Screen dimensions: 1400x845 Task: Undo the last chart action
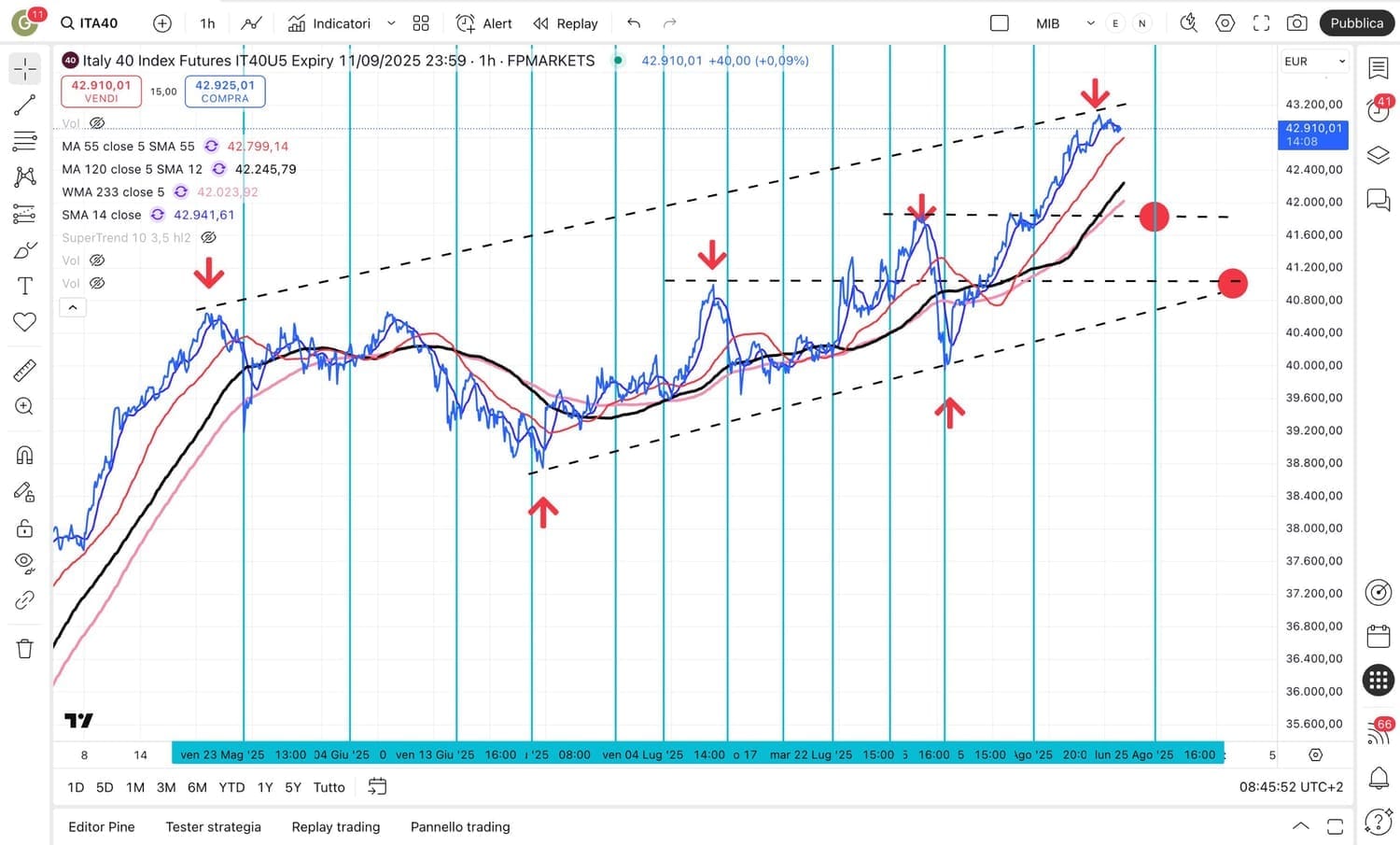pyautogui.click(x=634, y=23)
